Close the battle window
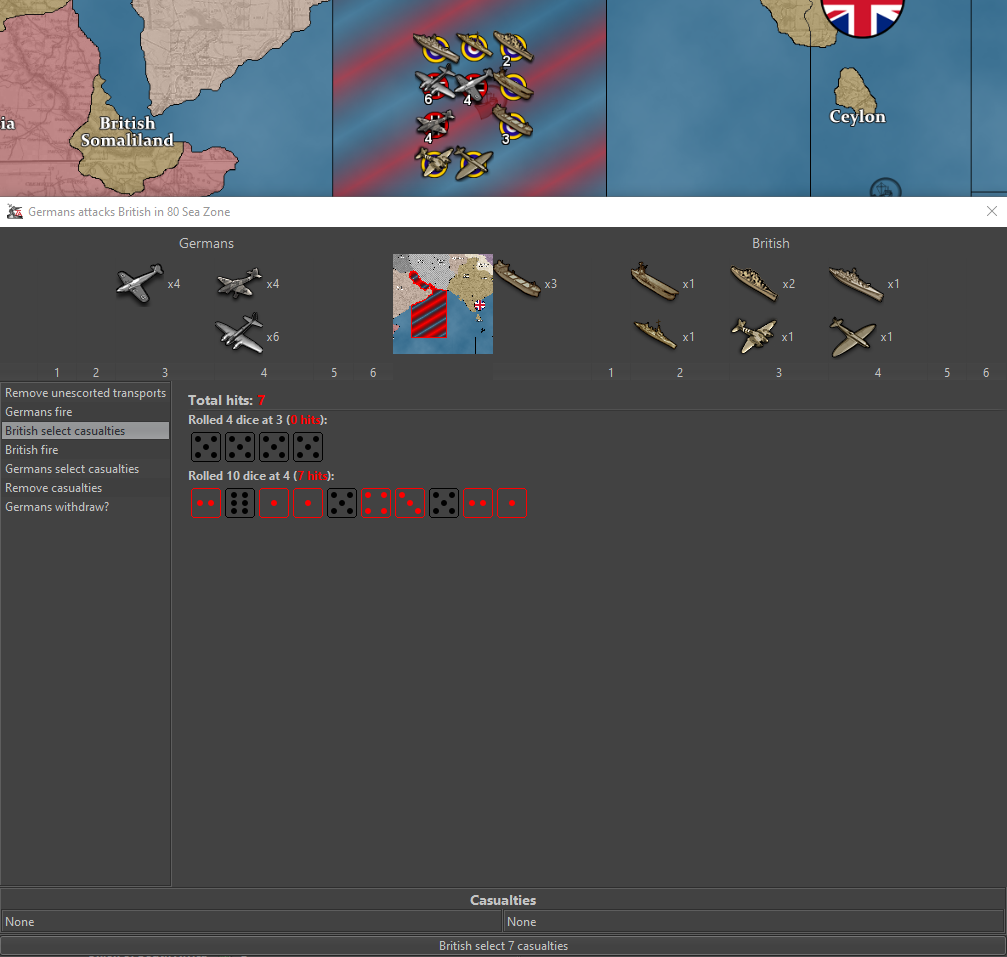 coord(991,211)
